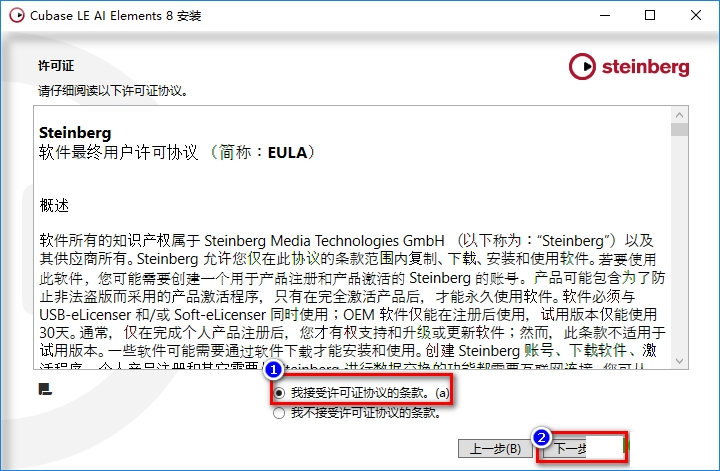Click the Cubase icon in the title bar
The image size is (720, 471).
point(17,15)
